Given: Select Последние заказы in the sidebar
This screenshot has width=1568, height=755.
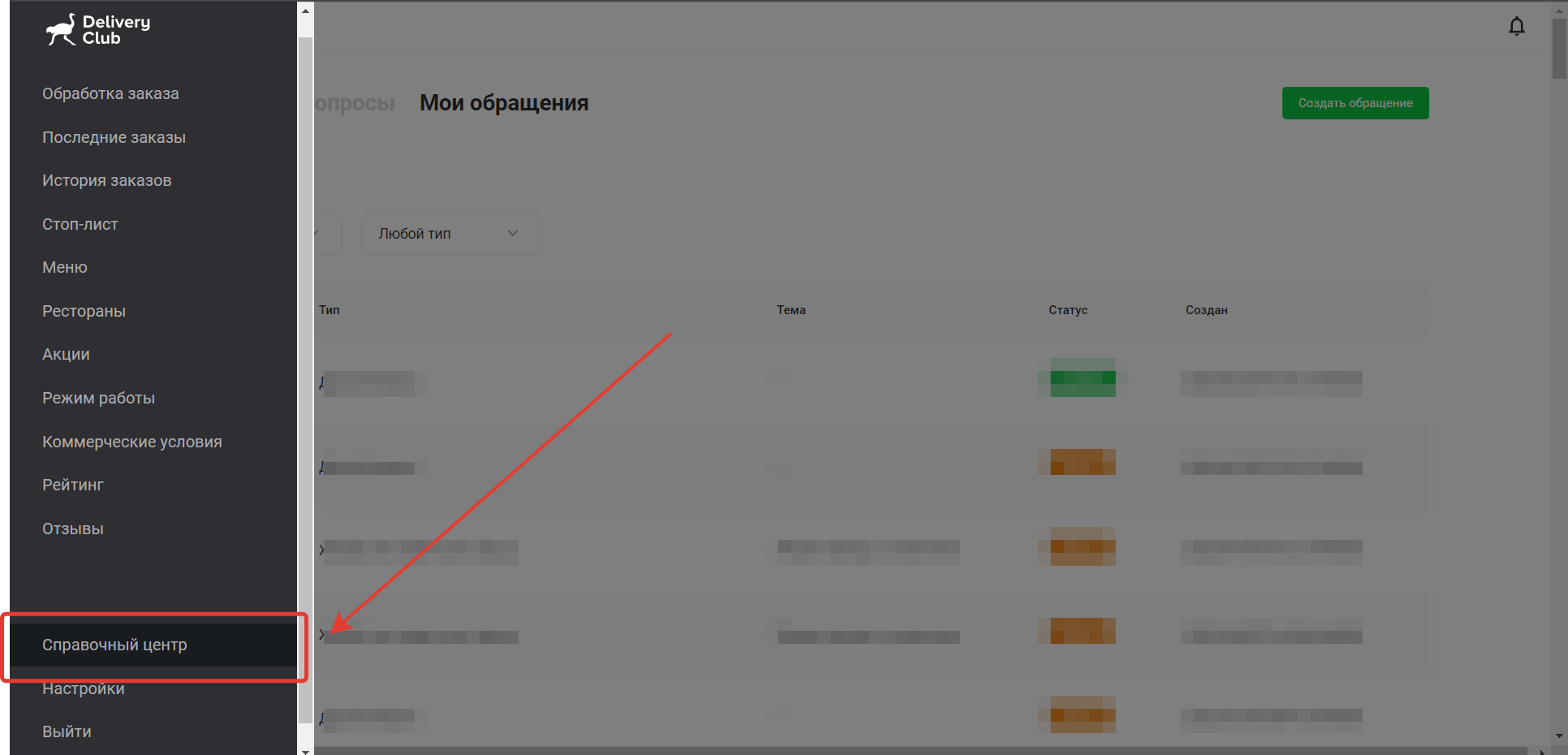Looking at the screenshot, I should (x=114, y=137).
